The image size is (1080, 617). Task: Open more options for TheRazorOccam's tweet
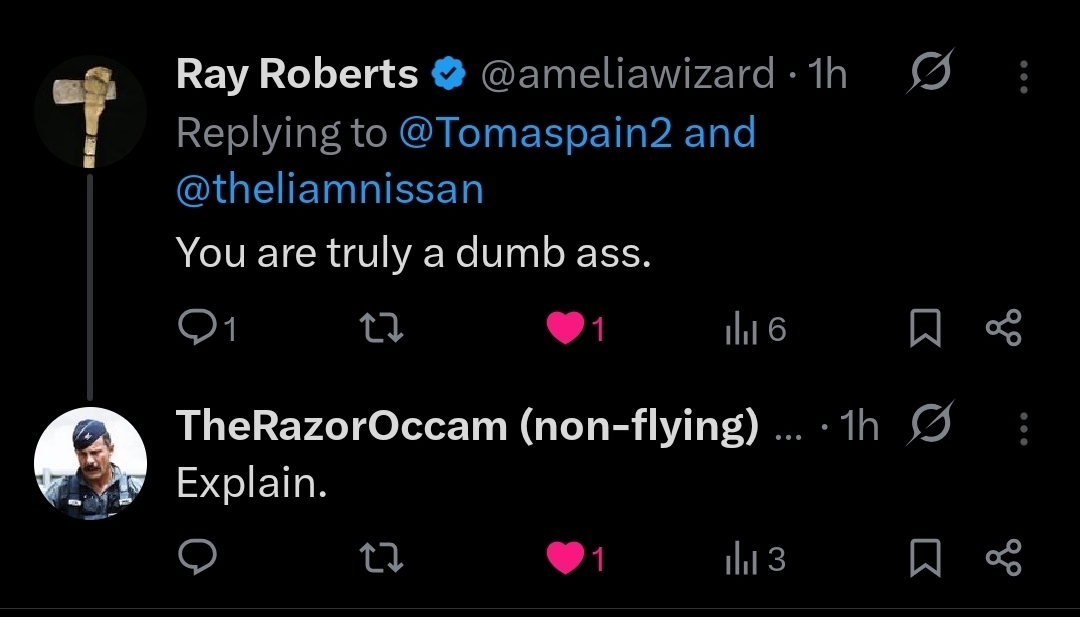pyautogui.click(x=1023, y=428)
